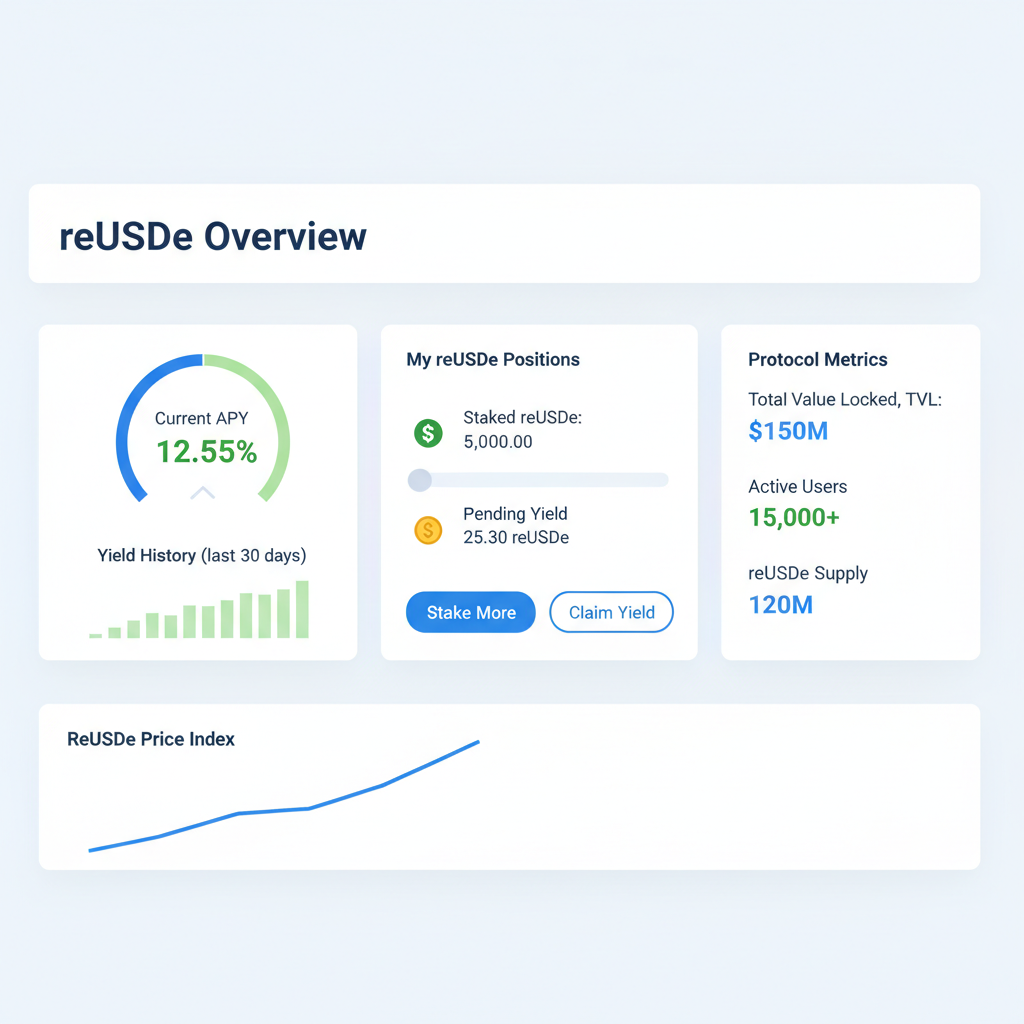This screenshot has height=1024, width=1024.
Task: Switch to the reUSDe Overview header
Action: click(x=212, y=237)
